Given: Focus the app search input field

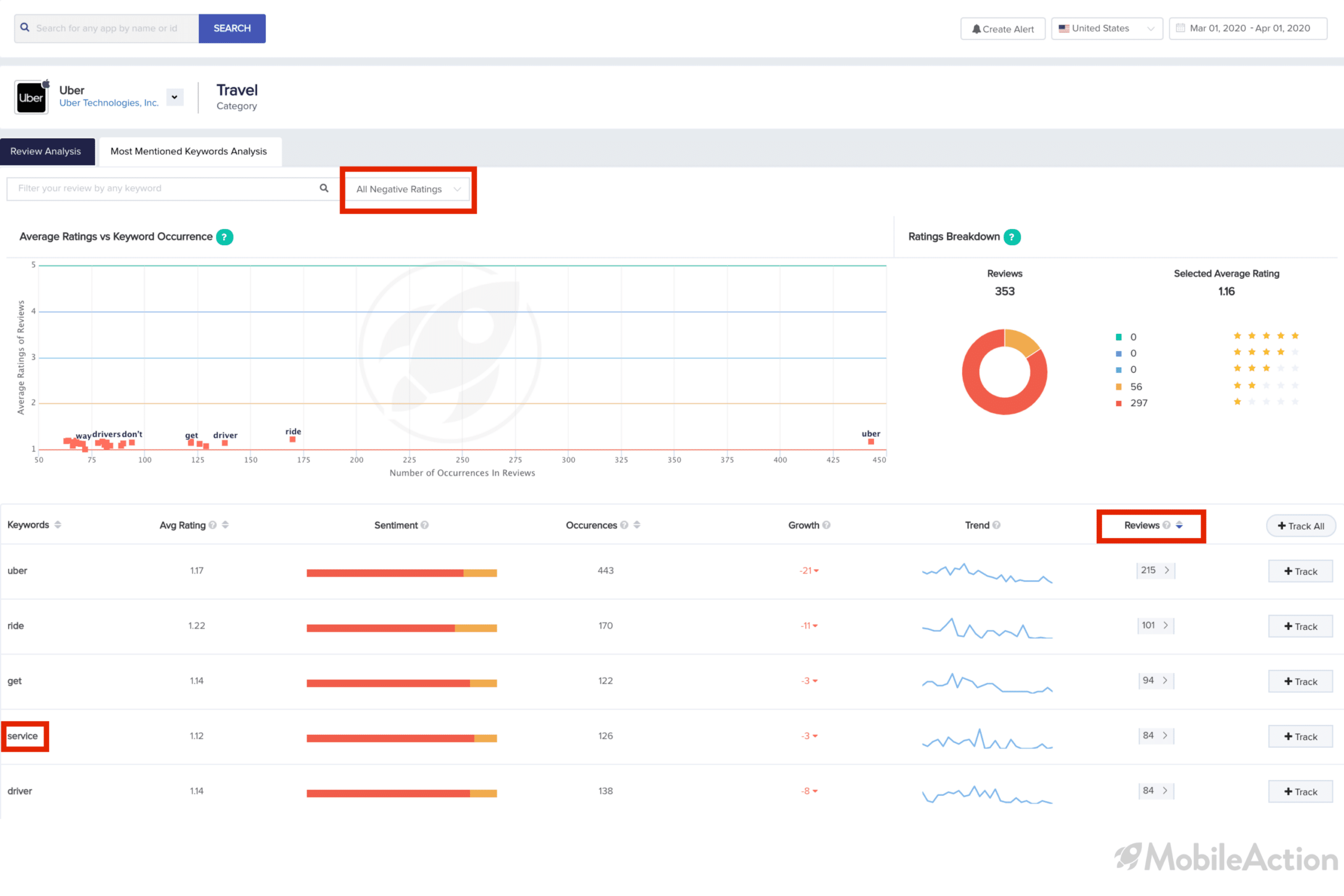Looking at the screenshot, I should click(107, 28).
